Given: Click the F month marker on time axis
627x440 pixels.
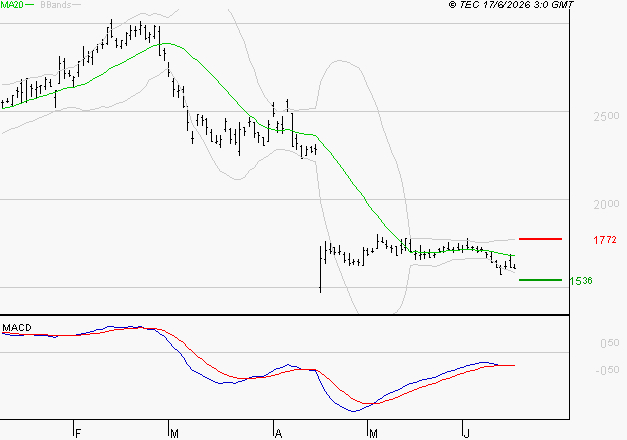Looking at the screenshot, I should coord(78,434).
